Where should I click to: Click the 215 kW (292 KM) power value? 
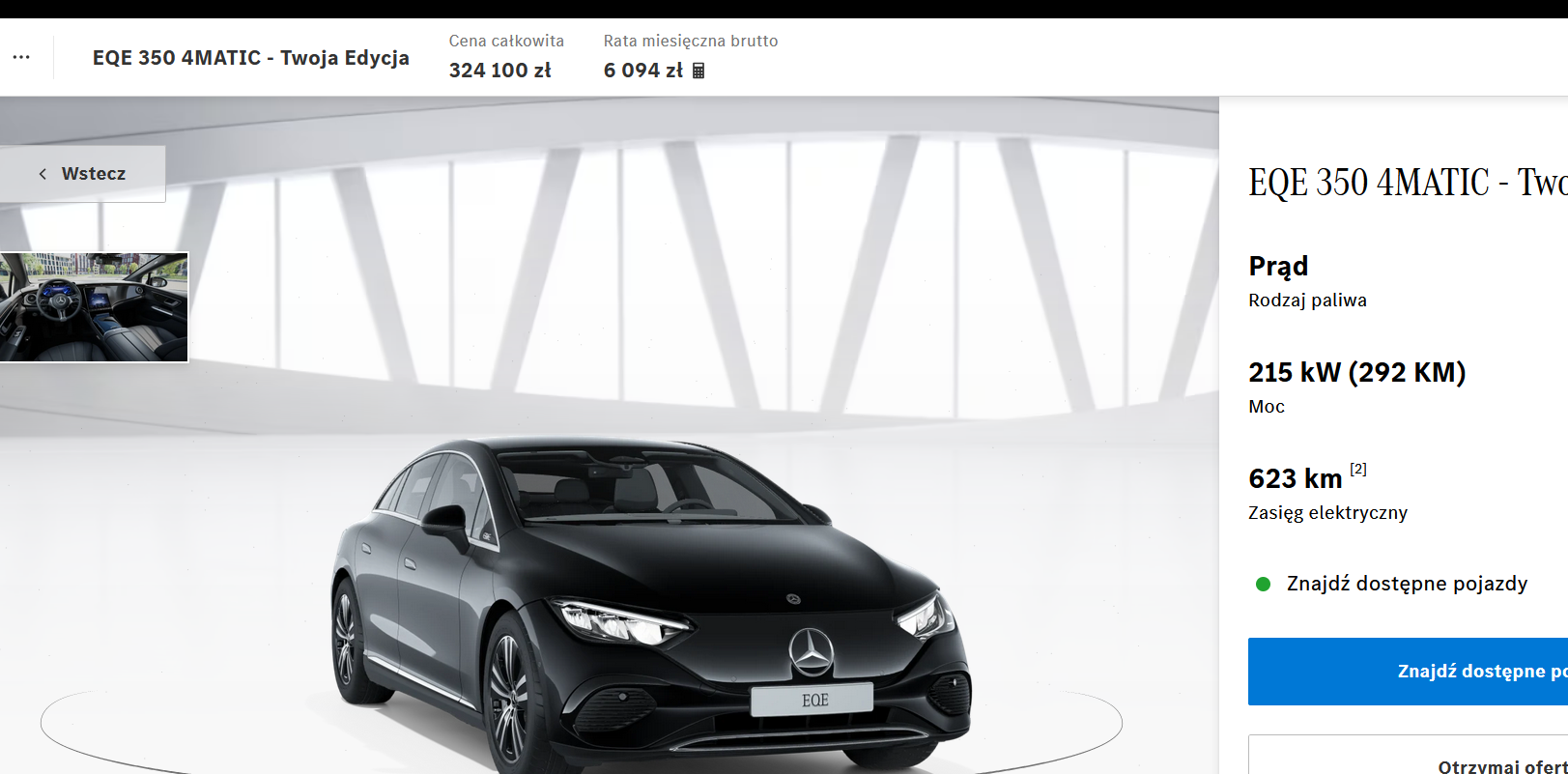pos(1357,372)
